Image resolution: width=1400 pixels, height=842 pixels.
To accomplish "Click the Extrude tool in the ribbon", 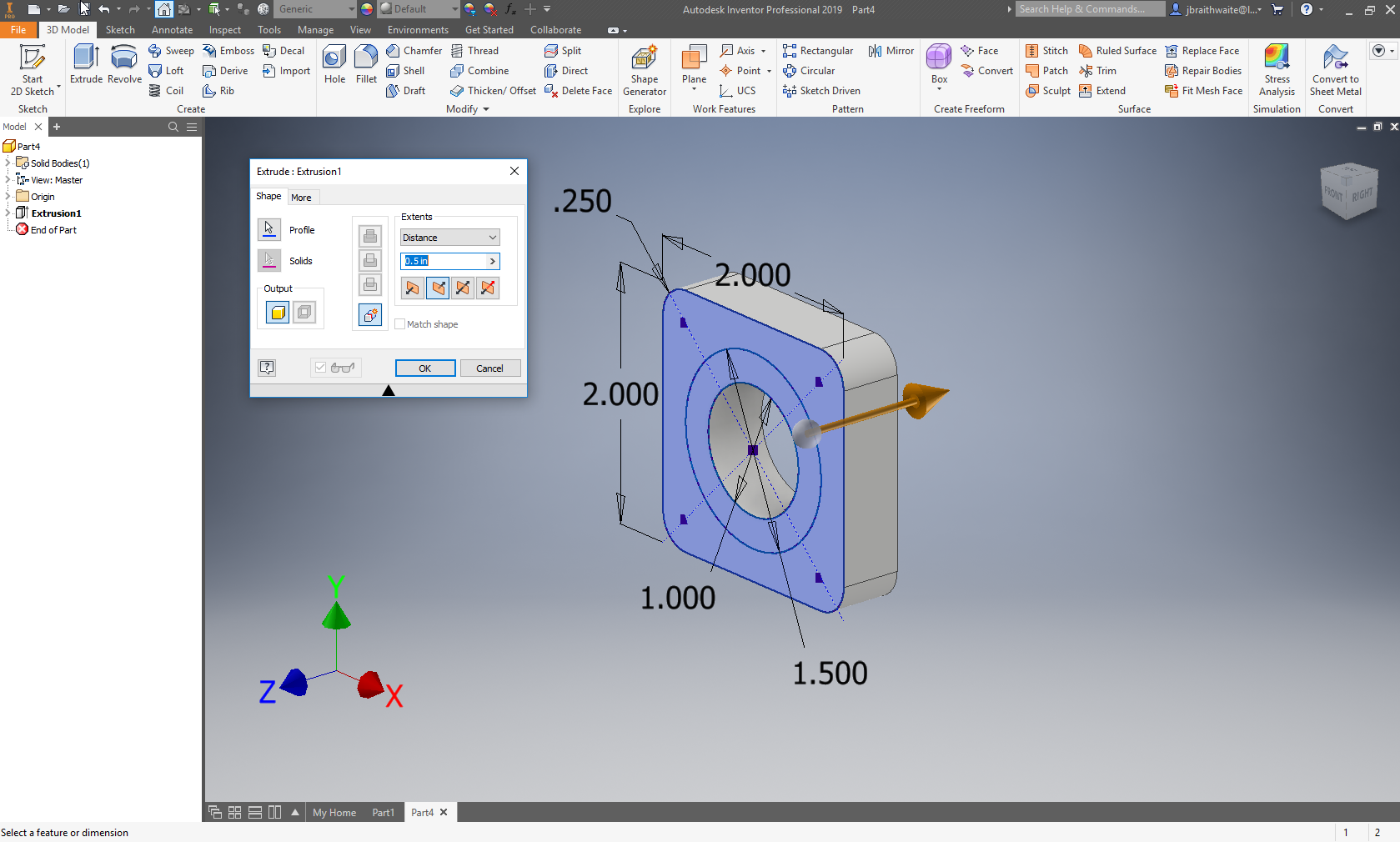I will click(86, 65).
